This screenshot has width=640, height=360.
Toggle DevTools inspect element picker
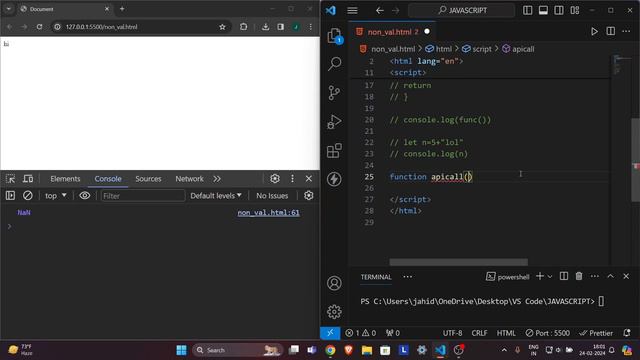pos(10,179)
